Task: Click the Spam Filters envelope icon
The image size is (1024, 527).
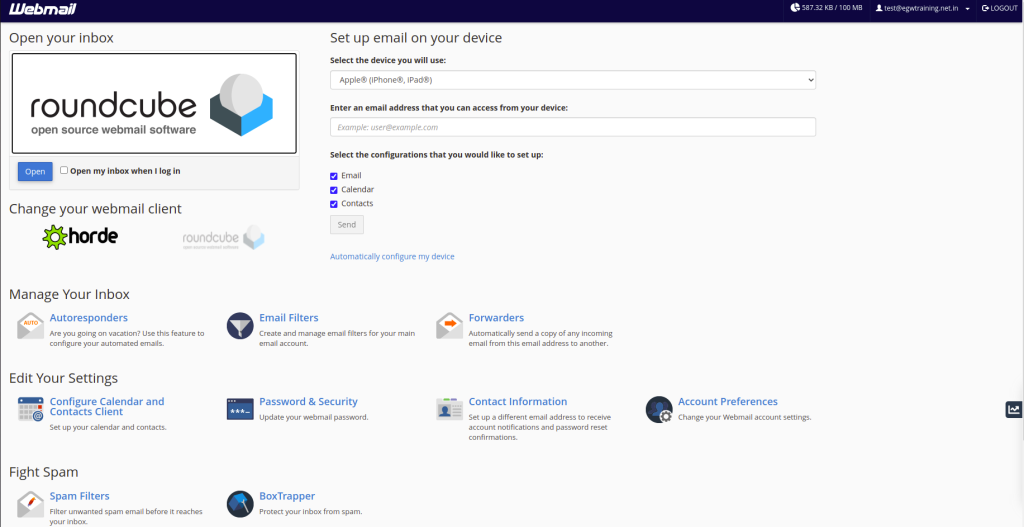Action: [x=30, y=503]
